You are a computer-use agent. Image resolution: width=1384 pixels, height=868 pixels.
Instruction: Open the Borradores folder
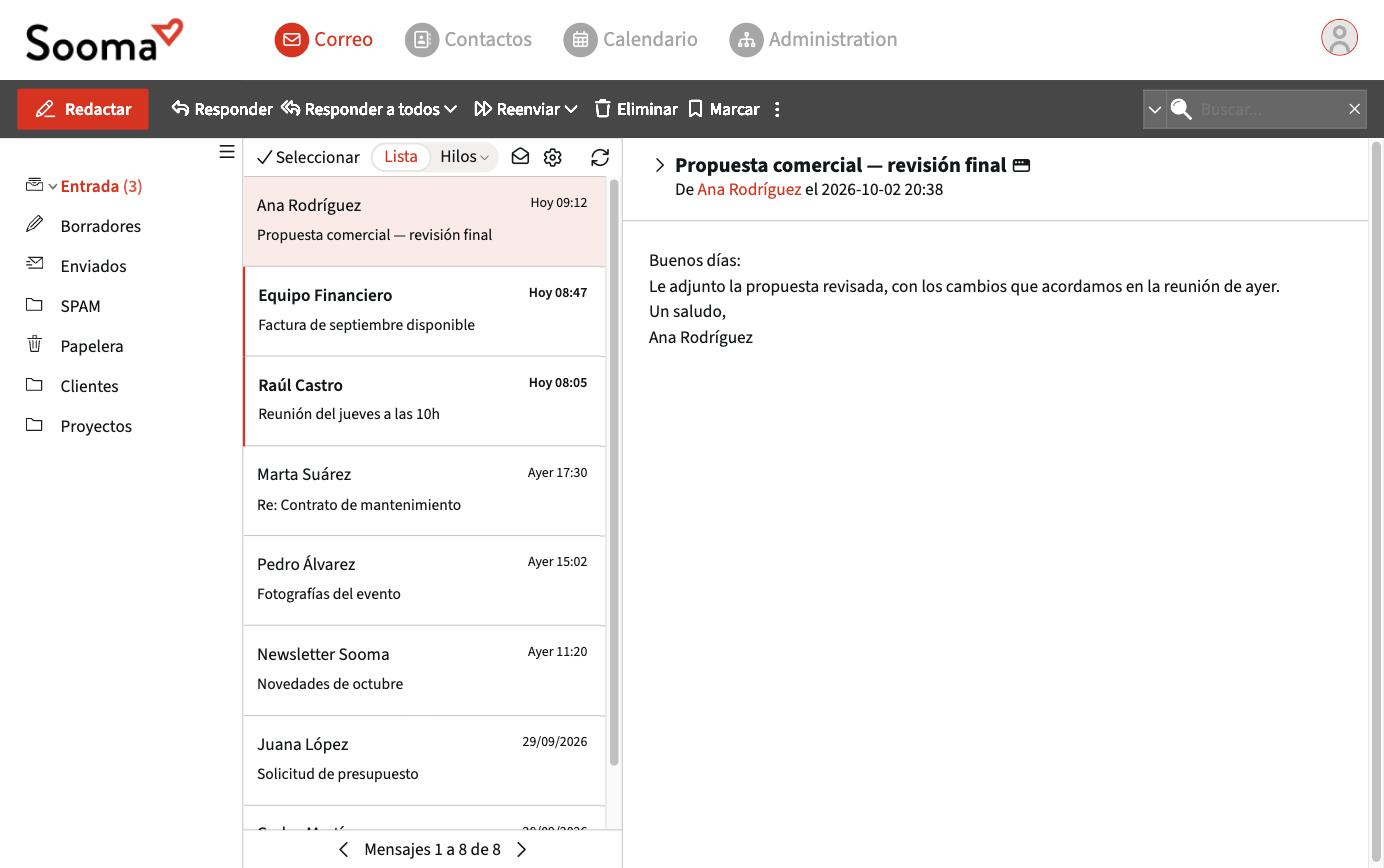click(x=101, y=226)
